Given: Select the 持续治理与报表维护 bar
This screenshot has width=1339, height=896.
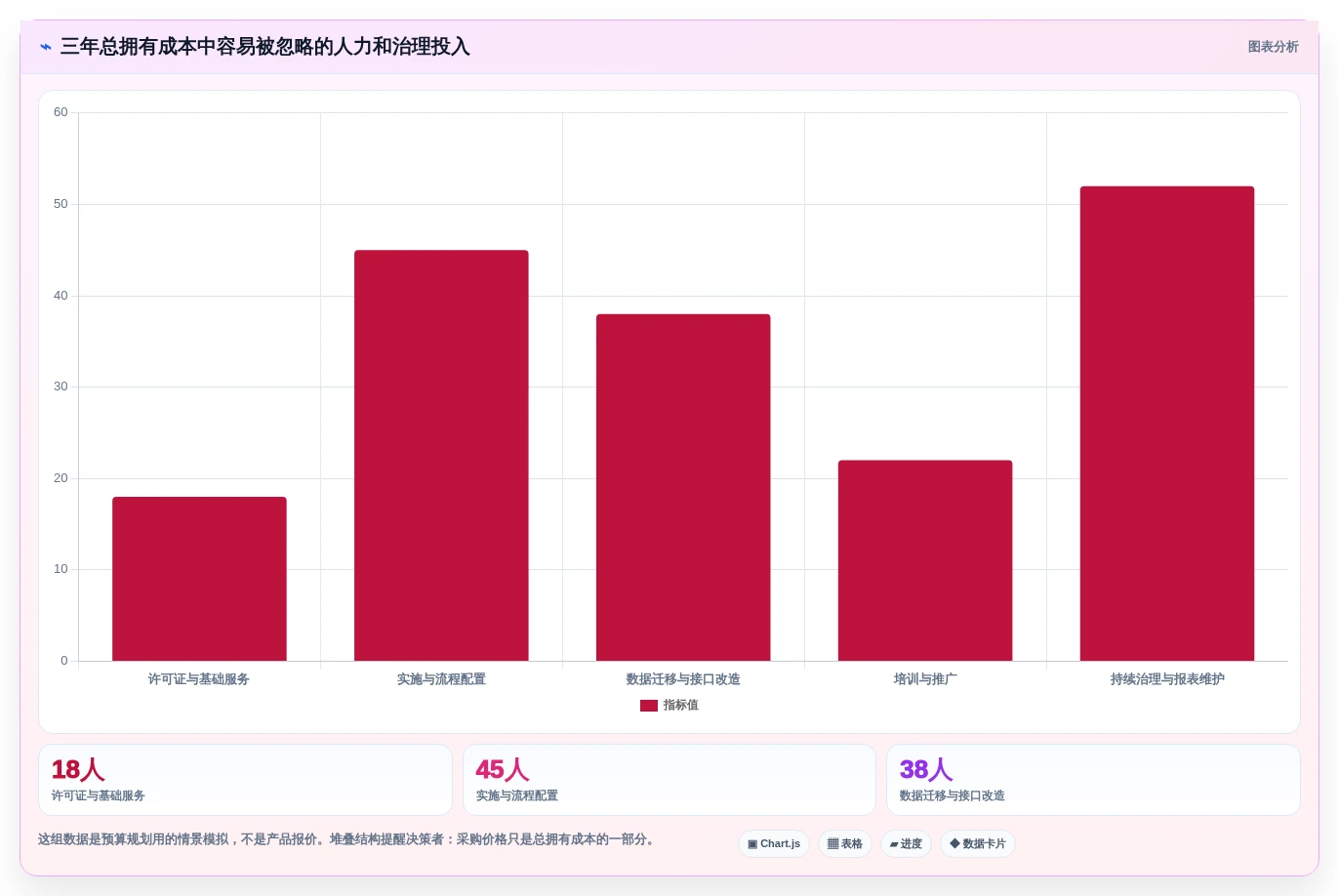Looking at the screenshot, I should [x=1167, y=424].
